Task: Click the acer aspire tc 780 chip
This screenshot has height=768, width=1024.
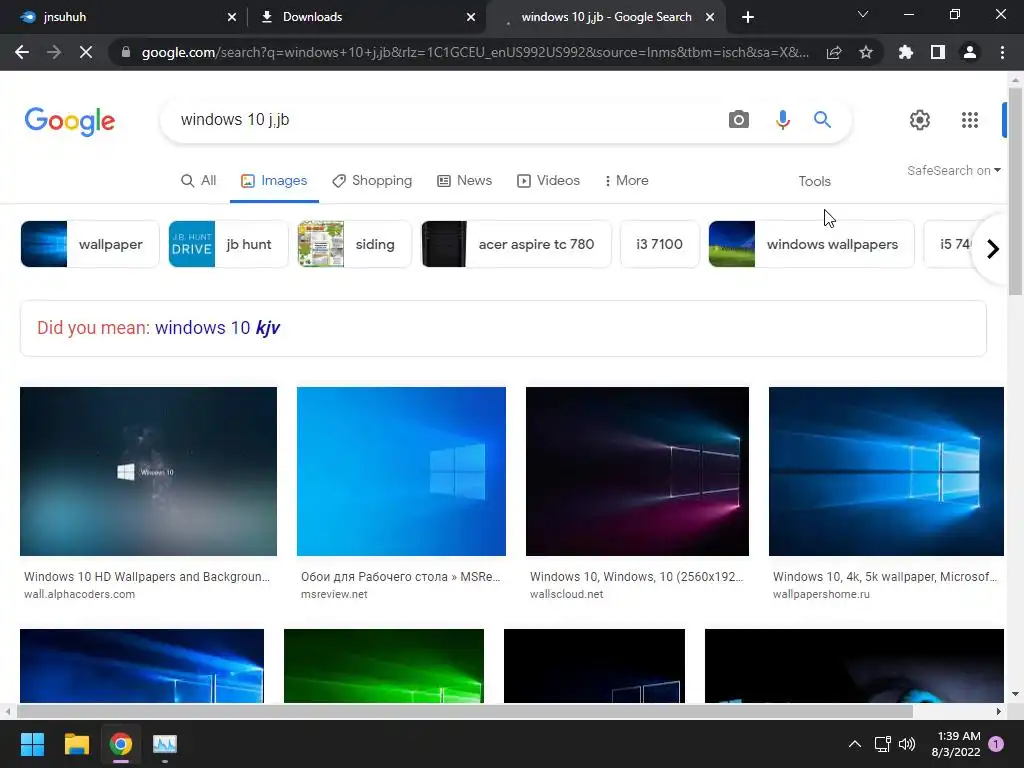Action: (516, 244)
